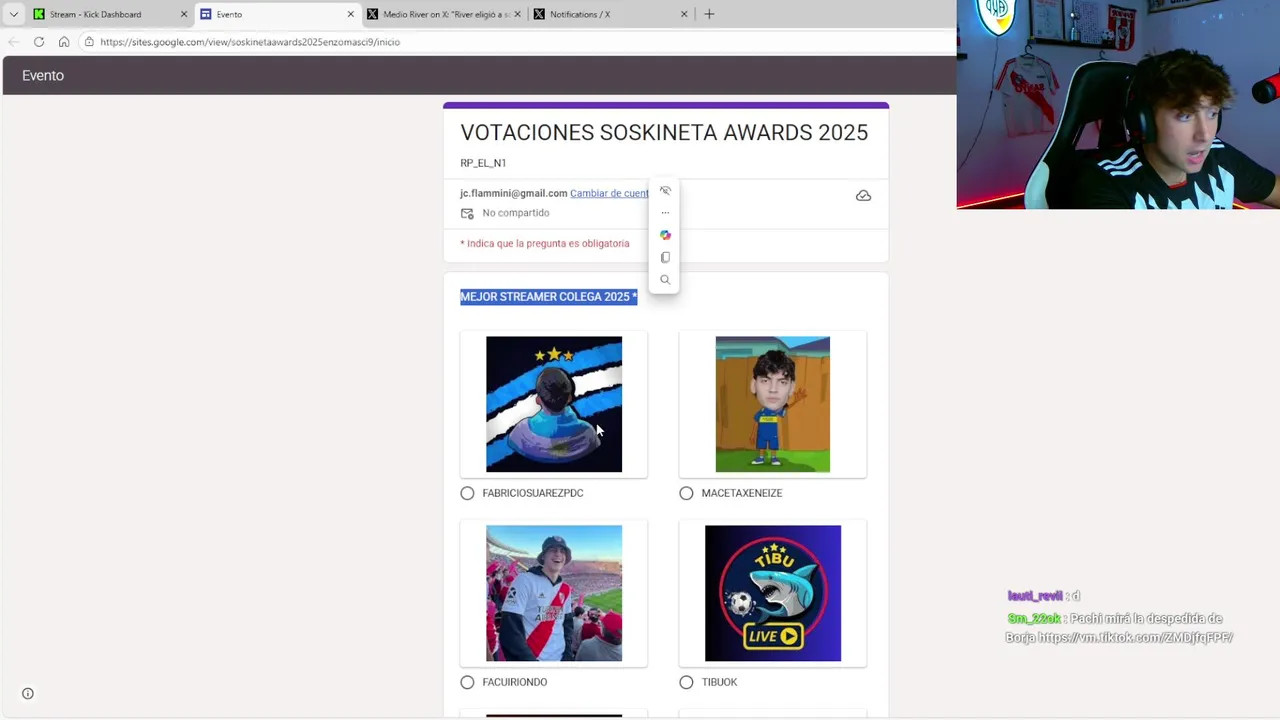Viewport: 1280px width, 720px height.
Task: Open more options in selection popup
Action: click(x=665, y=213)
